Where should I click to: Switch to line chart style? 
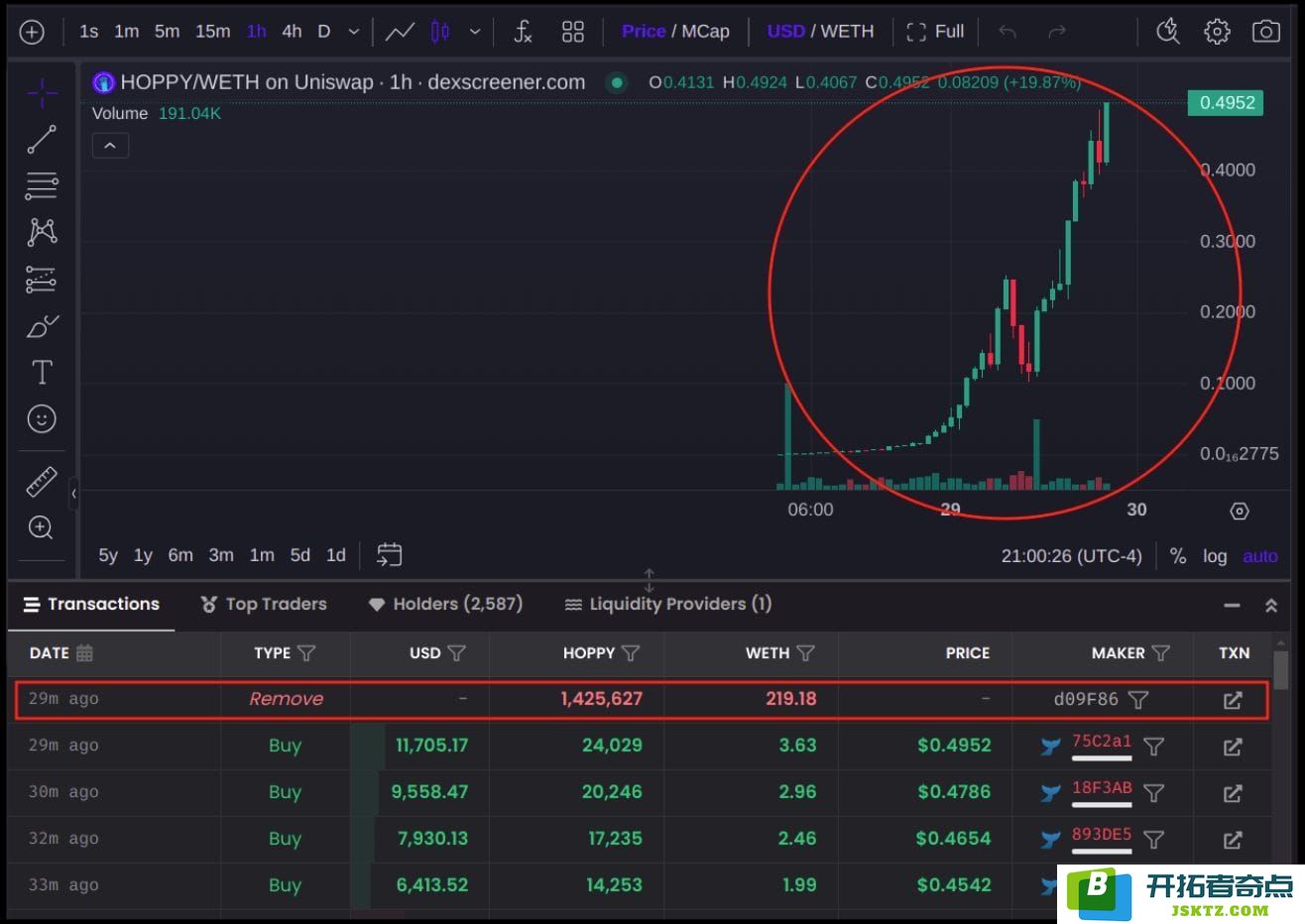coord(400,32)
